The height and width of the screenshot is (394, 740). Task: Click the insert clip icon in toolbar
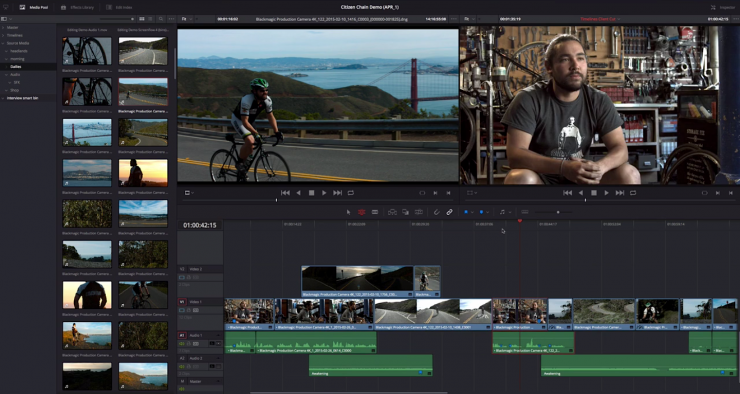[x=392, y=212]
